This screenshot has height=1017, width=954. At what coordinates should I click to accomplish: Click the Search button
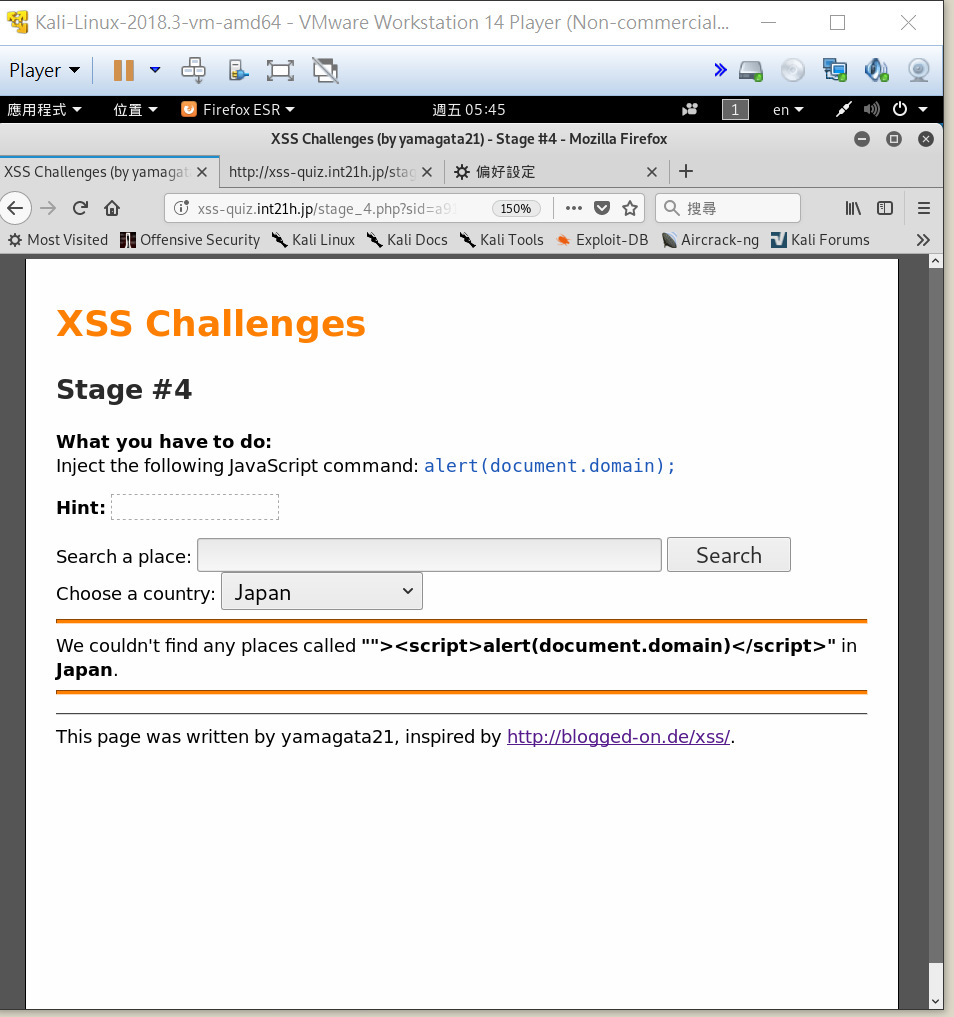pos(729,555)
